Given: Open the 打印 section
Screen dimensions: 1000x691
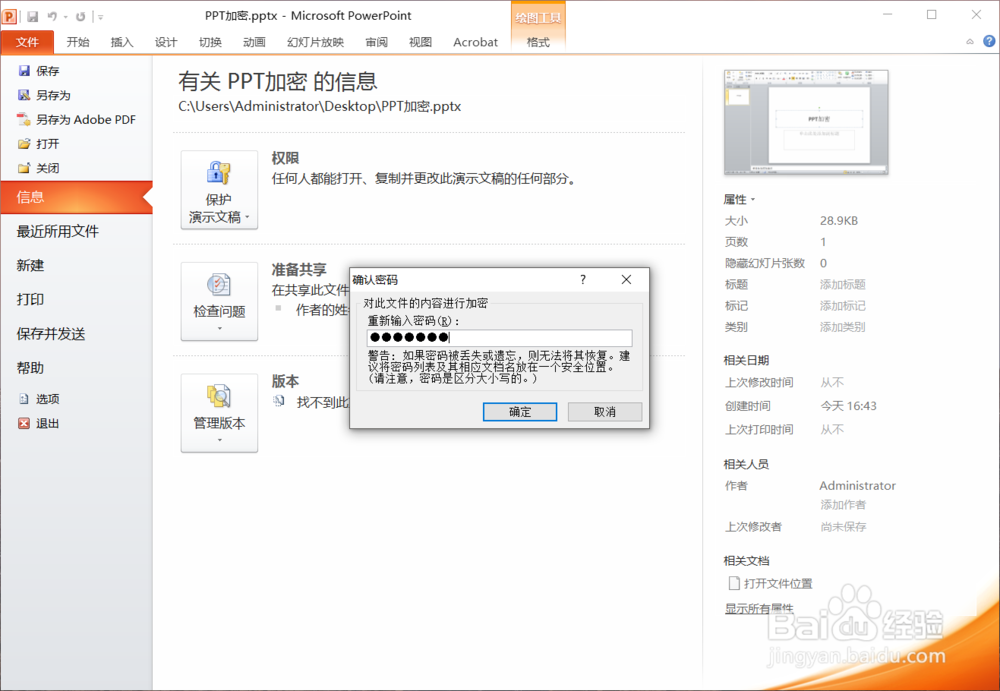Looking at the screenshot, I should click(x=31, y=299).
